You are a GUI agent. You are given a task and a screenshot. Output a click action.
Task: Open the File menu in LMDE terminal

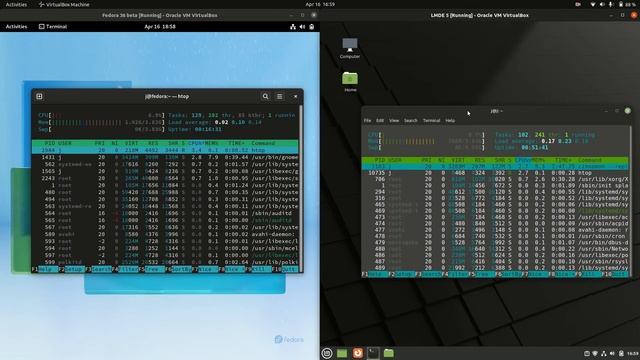click(367, 120)
